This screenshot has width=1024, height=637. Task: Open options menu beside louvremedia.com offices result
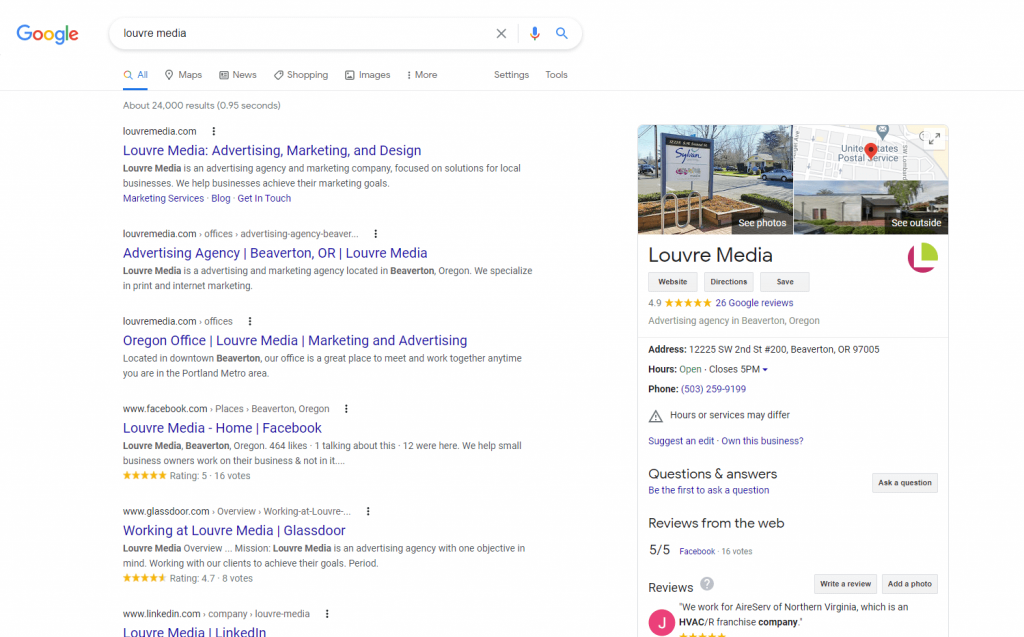(x=249, y=321)
